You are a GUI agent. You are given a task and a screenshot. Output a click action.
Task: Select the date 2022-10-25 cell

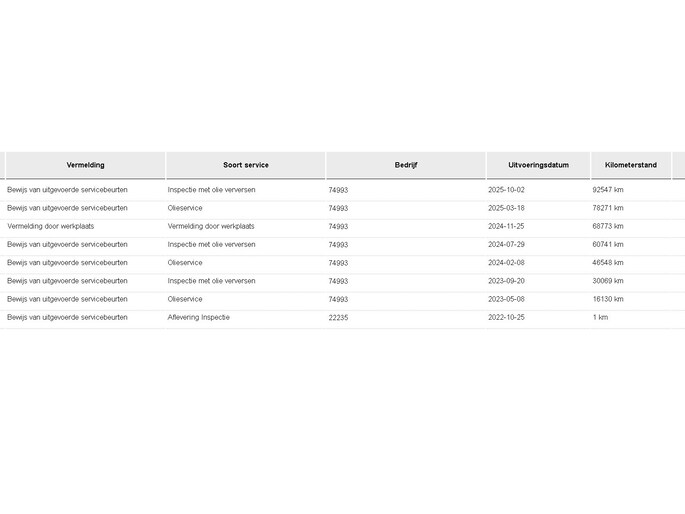(x=506, y=317)
